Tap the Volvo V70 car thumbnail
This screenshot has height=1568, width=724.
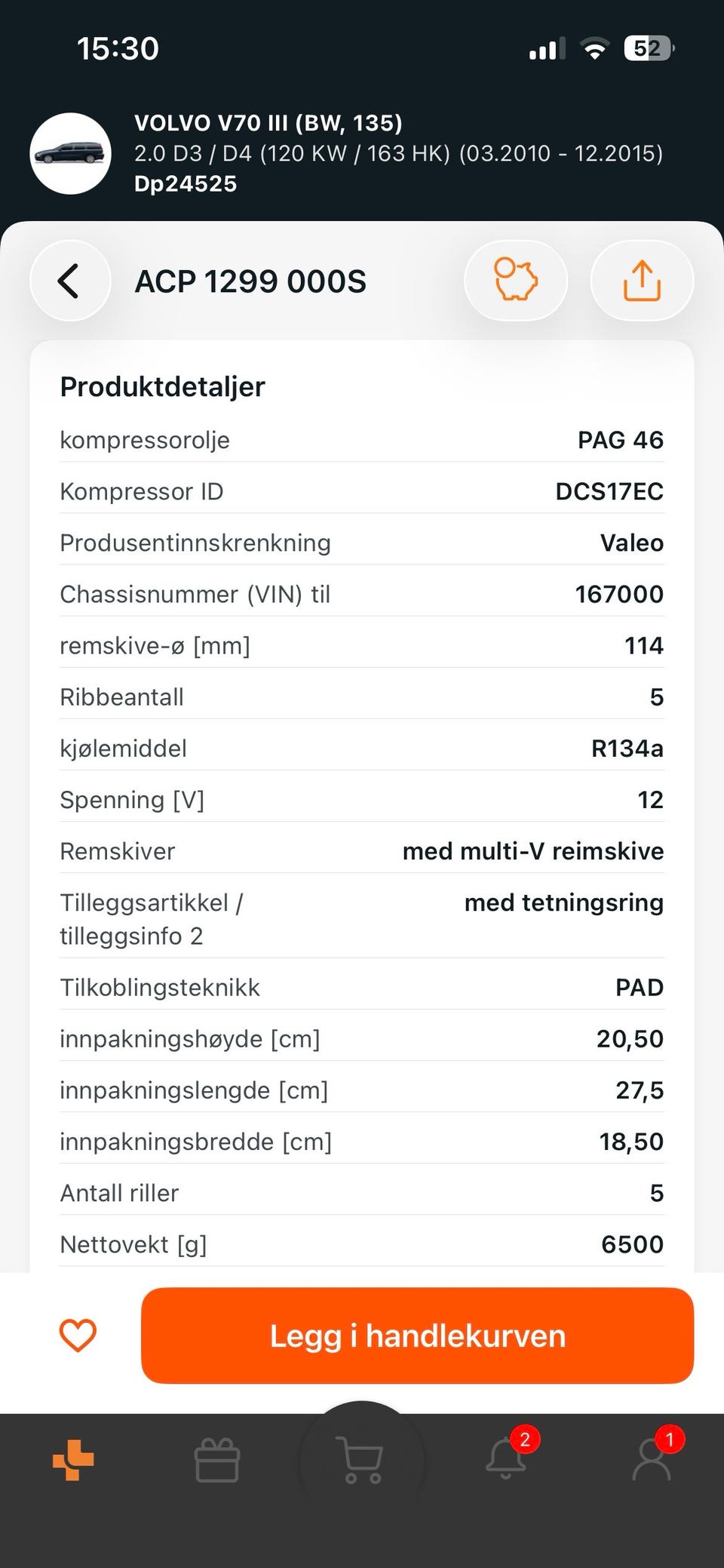coord(71,153)
